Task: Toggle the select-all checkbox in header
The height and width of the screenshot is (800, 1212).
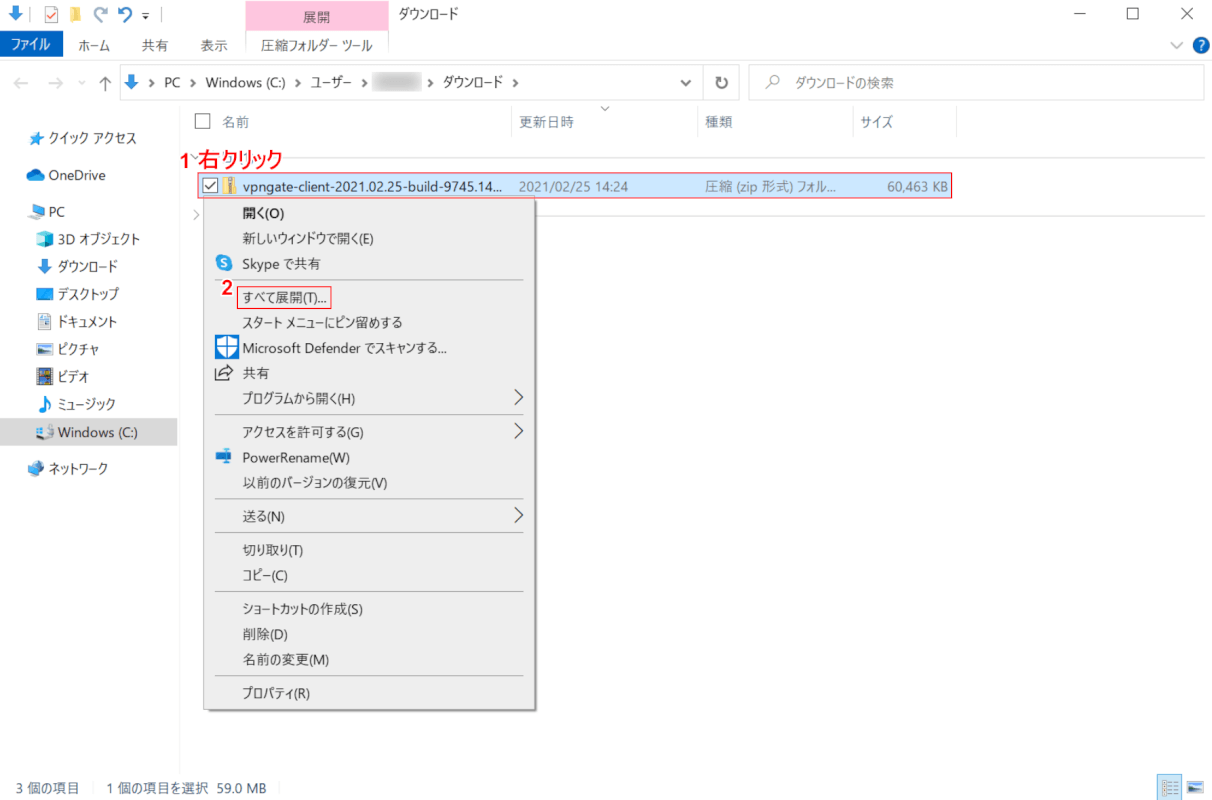Action: coord(203,122)
